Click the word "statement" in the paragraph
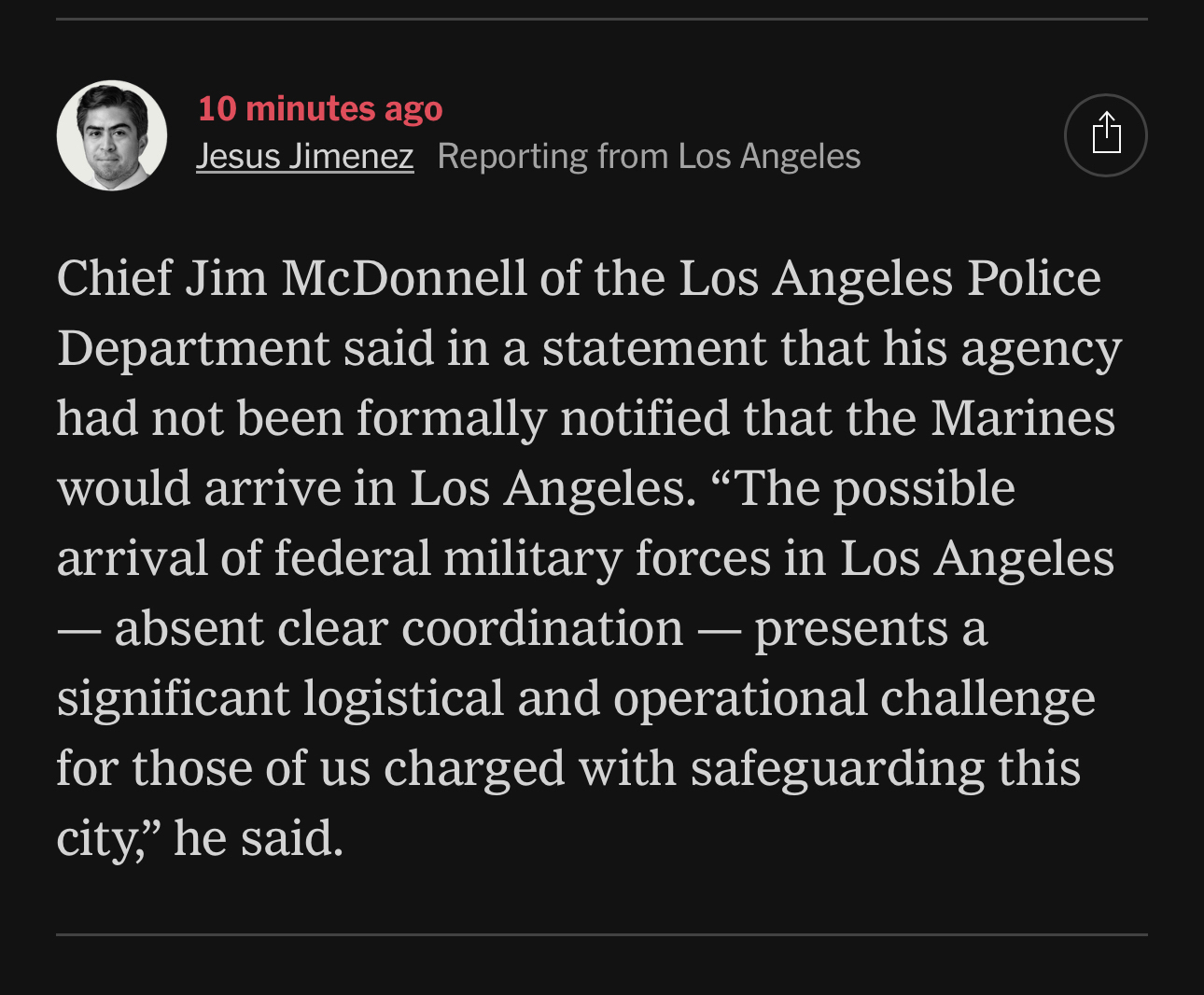This screenshot has height=995, width=1204. 654,348
